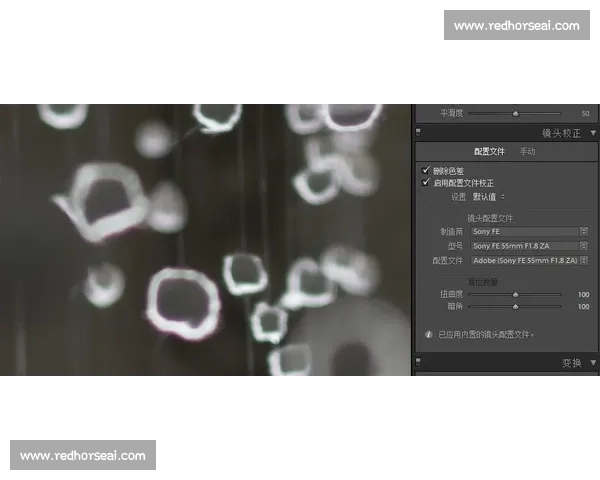
Task: Click the 扭曲度 value field showing 100
Action: point(582,295)
